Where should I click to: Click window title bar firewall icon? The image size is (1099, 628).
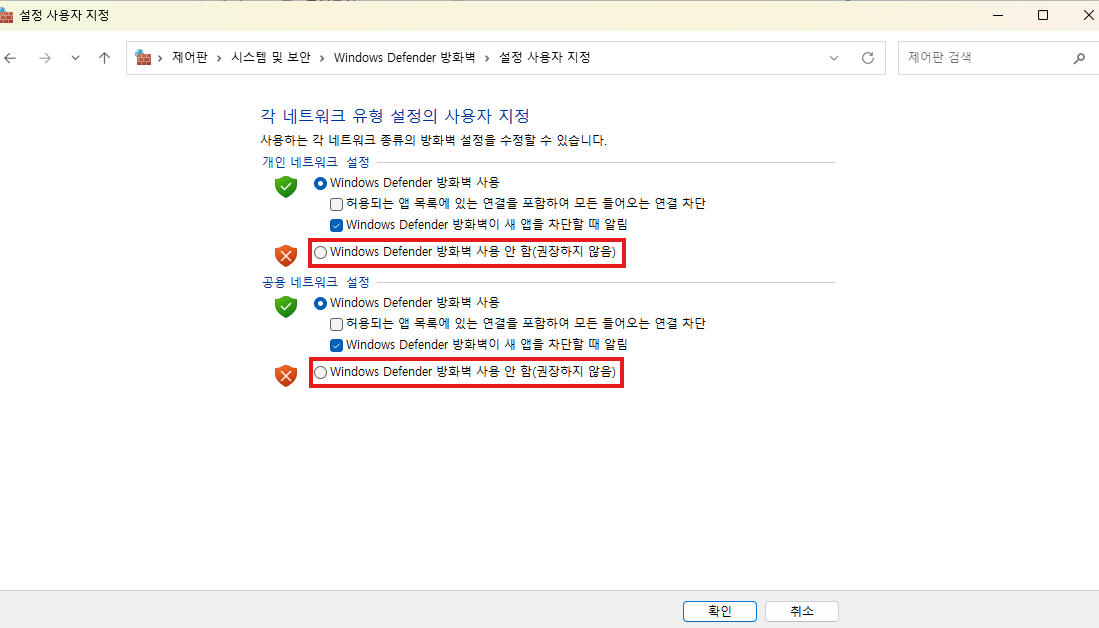coord(6,15)
